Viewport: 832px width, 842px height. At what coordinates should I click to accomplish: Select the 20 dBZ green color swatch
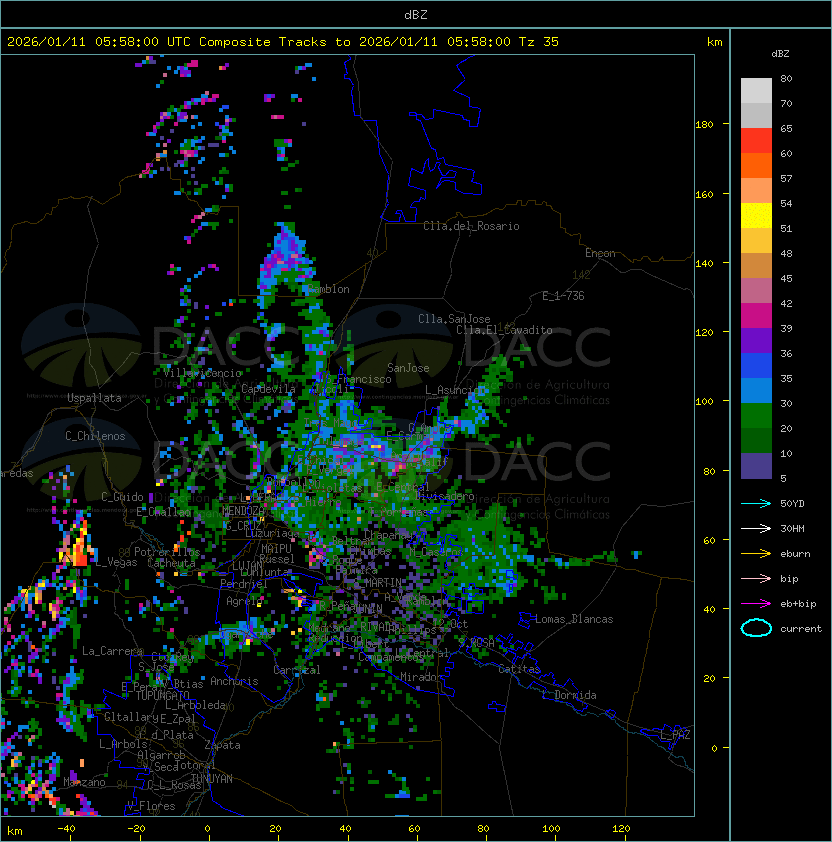(756, 440)
